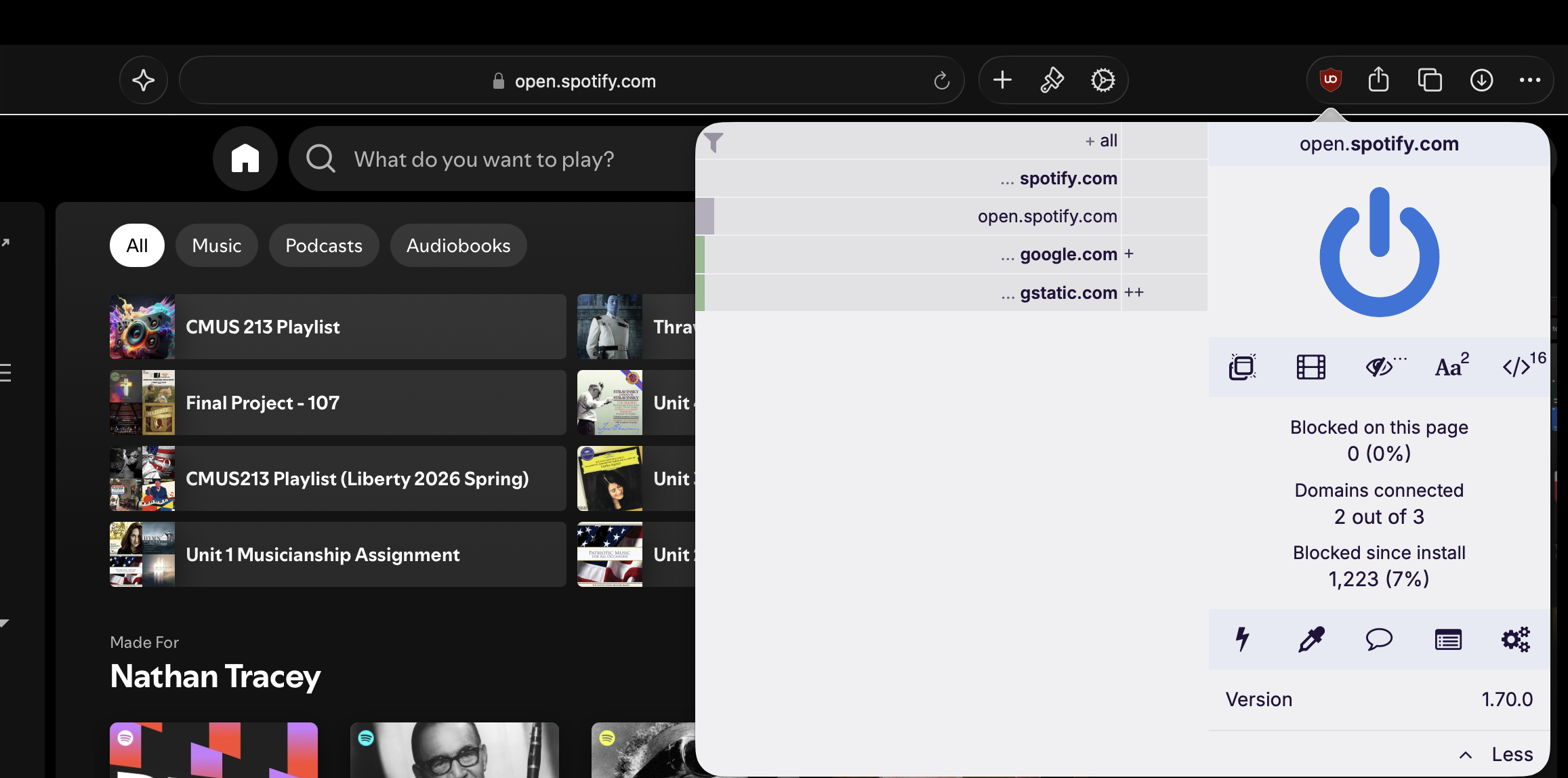The image size is (1568, 778).
Task: Open the Stravinsky cover Unit playlist
Action: 636,403
